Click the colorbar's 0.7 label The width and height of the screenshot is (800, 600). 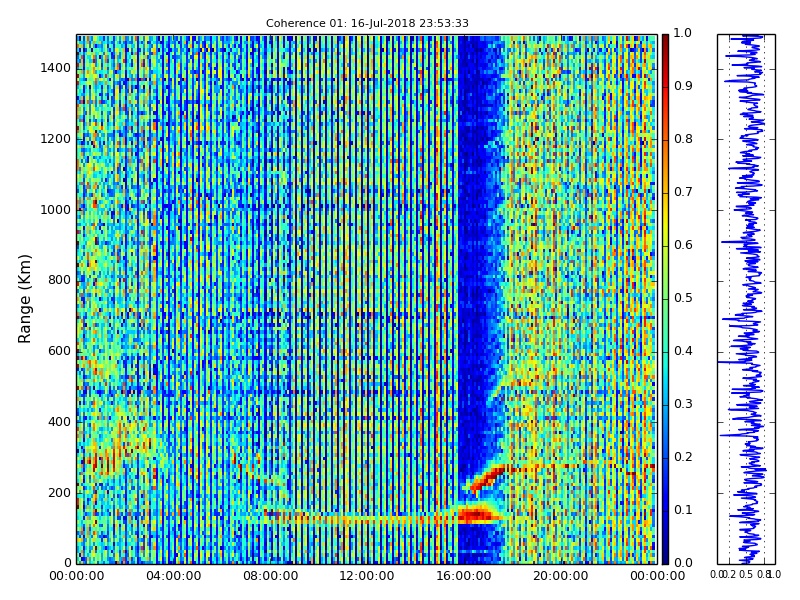[683, 192]
